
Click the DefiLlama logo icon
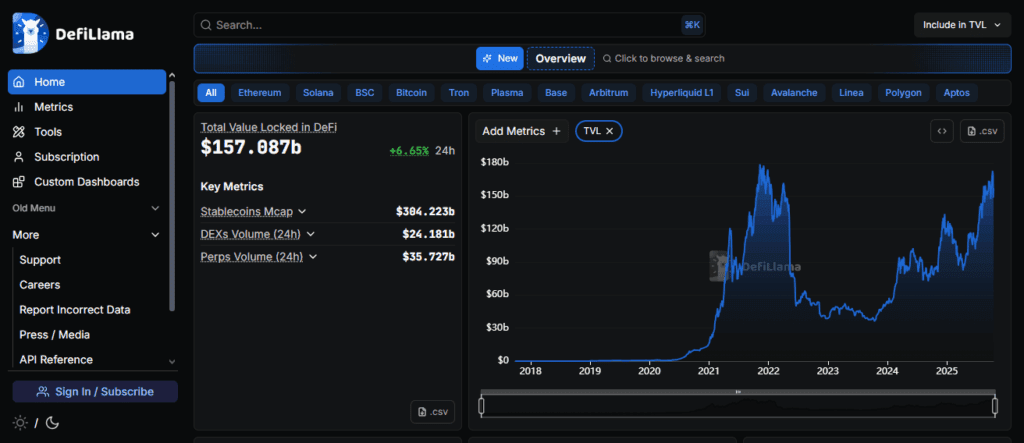(x=29, y=34)
